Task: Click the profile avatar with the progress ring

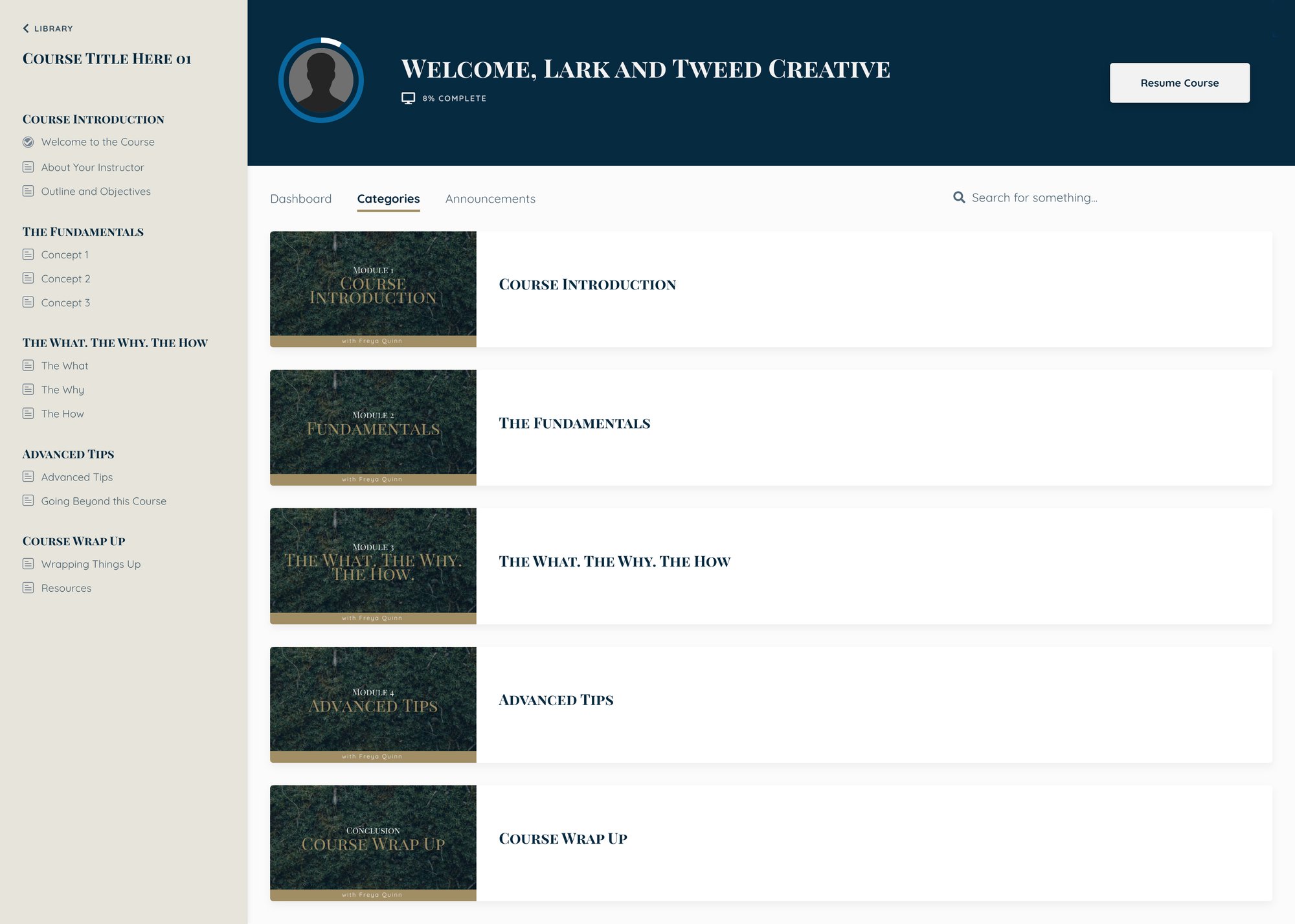Action: [x=321, y=80]
